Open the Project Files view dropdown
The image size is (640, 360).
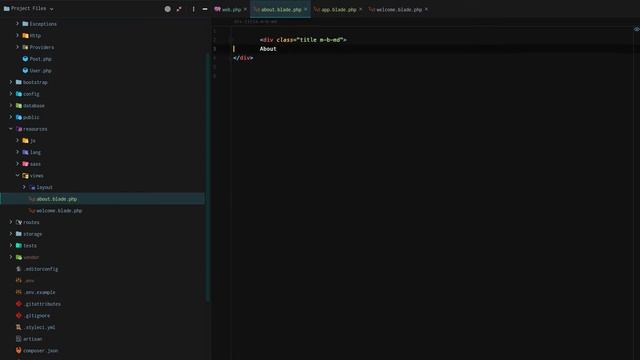pyautogui.click(x=51, y=9)
